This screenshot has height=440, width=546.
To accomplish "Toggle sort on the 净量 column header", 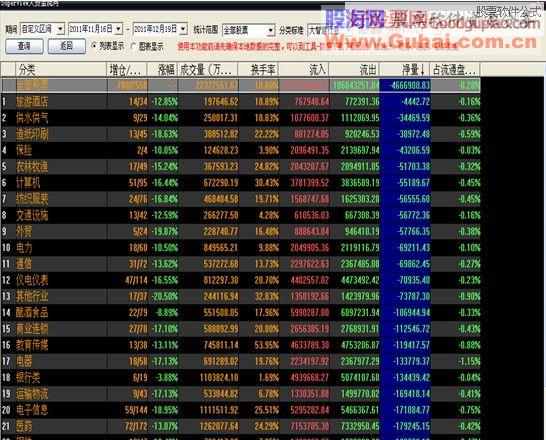I will (404, 70).
